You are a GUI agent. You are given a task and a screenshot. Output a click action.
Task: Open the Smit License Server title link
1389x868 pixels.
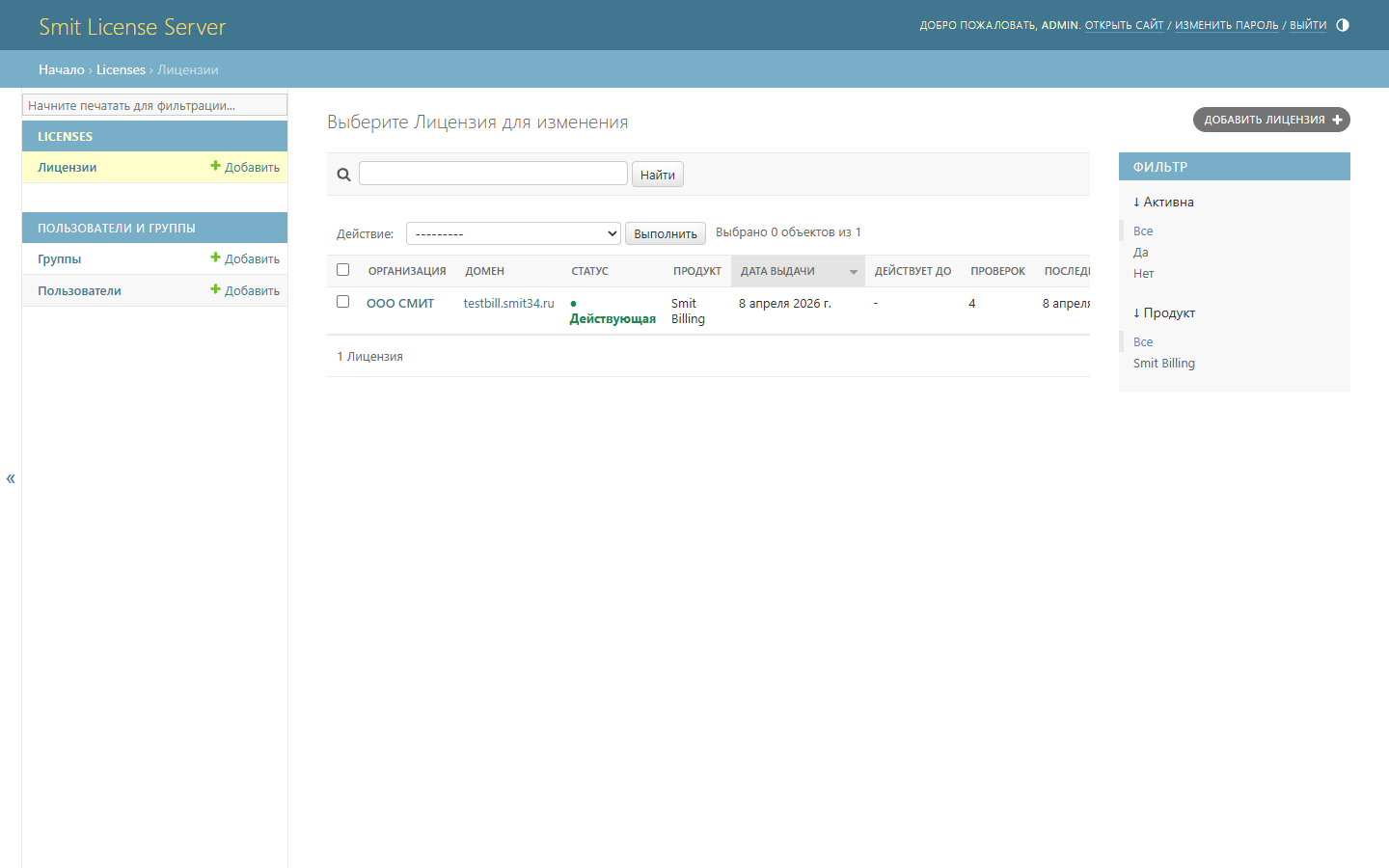(132, 27)
